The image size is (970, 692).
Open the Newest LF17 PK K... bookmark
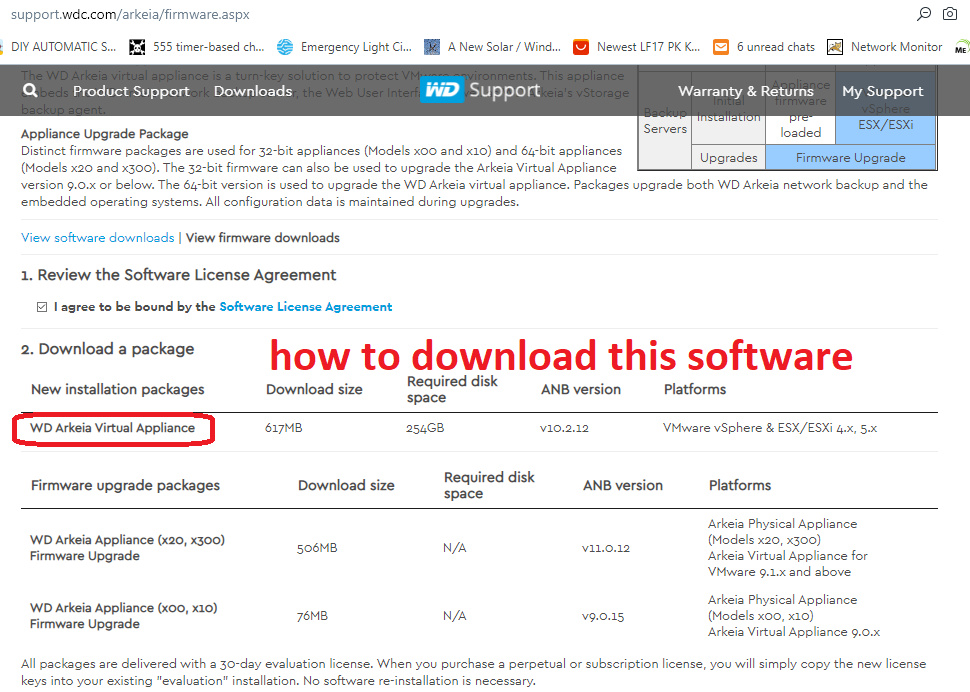click(x=637, y=47)
